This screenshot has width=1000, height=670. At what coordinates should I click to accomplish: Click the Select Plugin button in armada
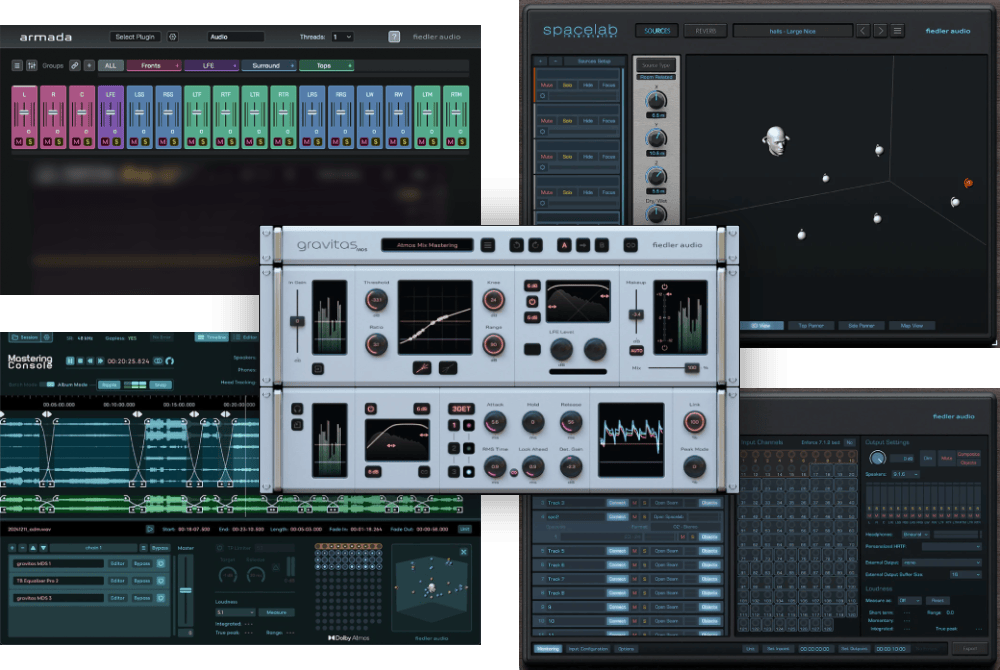[135, 37]
